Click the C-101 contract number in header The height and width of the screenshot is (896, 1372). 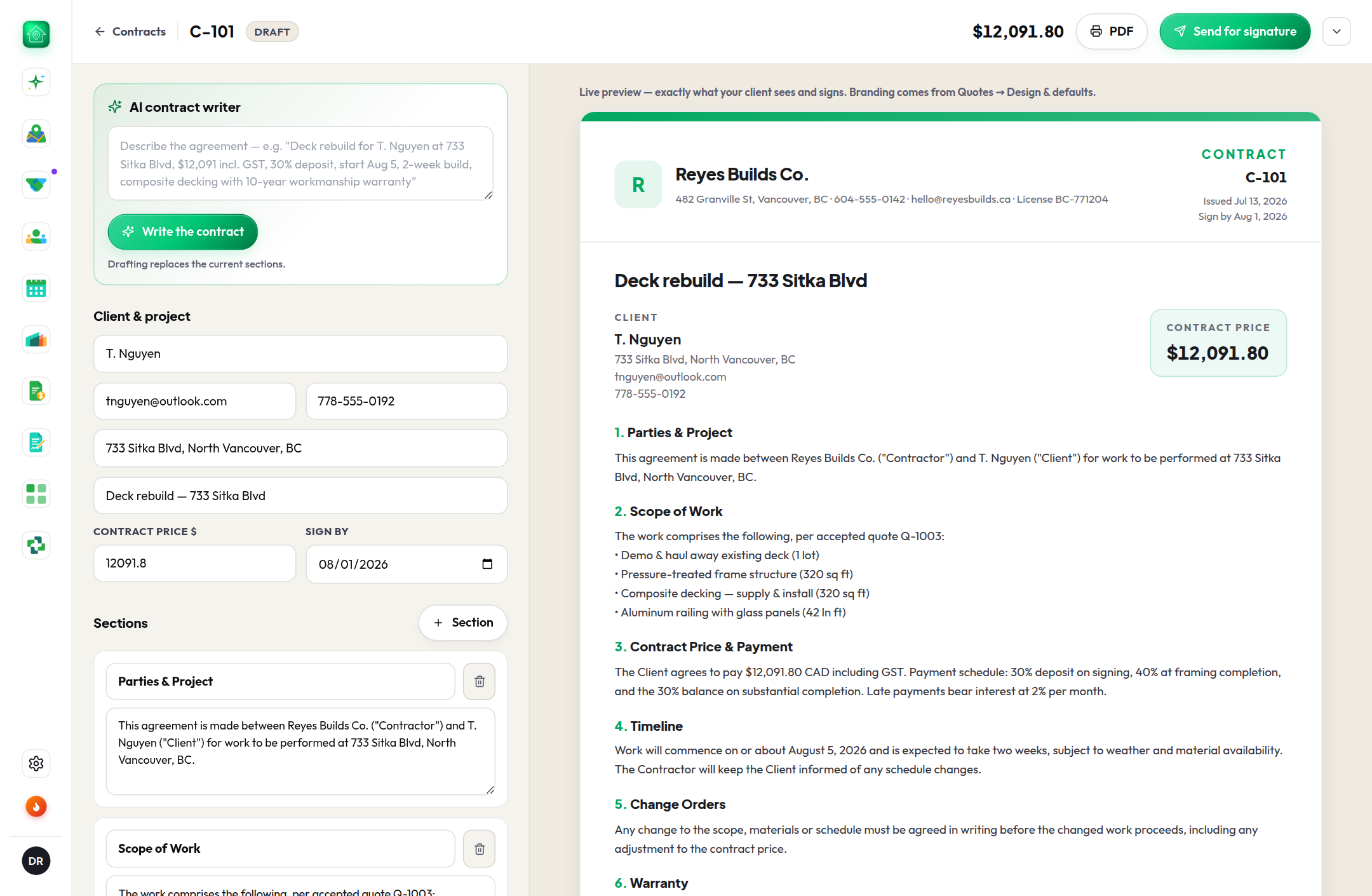pos(212,32)
